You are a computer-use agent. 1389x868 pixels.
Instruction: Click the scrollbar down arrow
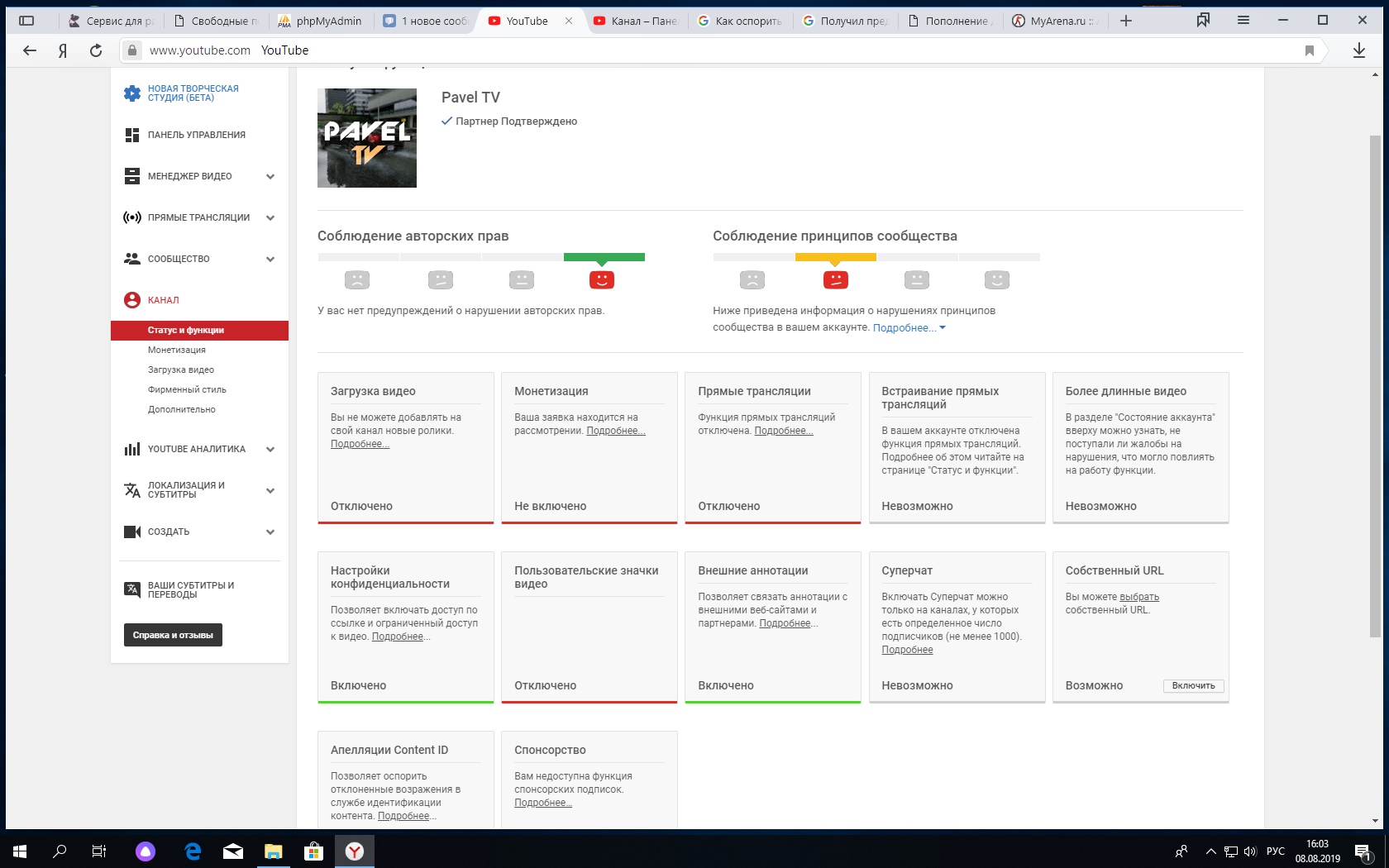tap(1375, 820)
